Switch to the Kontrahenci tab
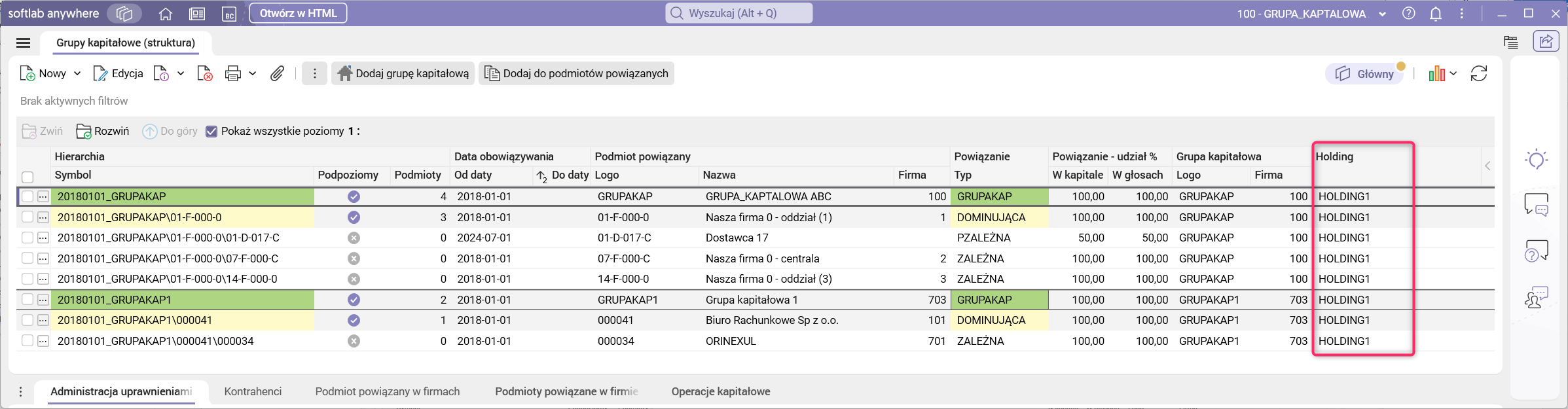 [x=253, y=391]
